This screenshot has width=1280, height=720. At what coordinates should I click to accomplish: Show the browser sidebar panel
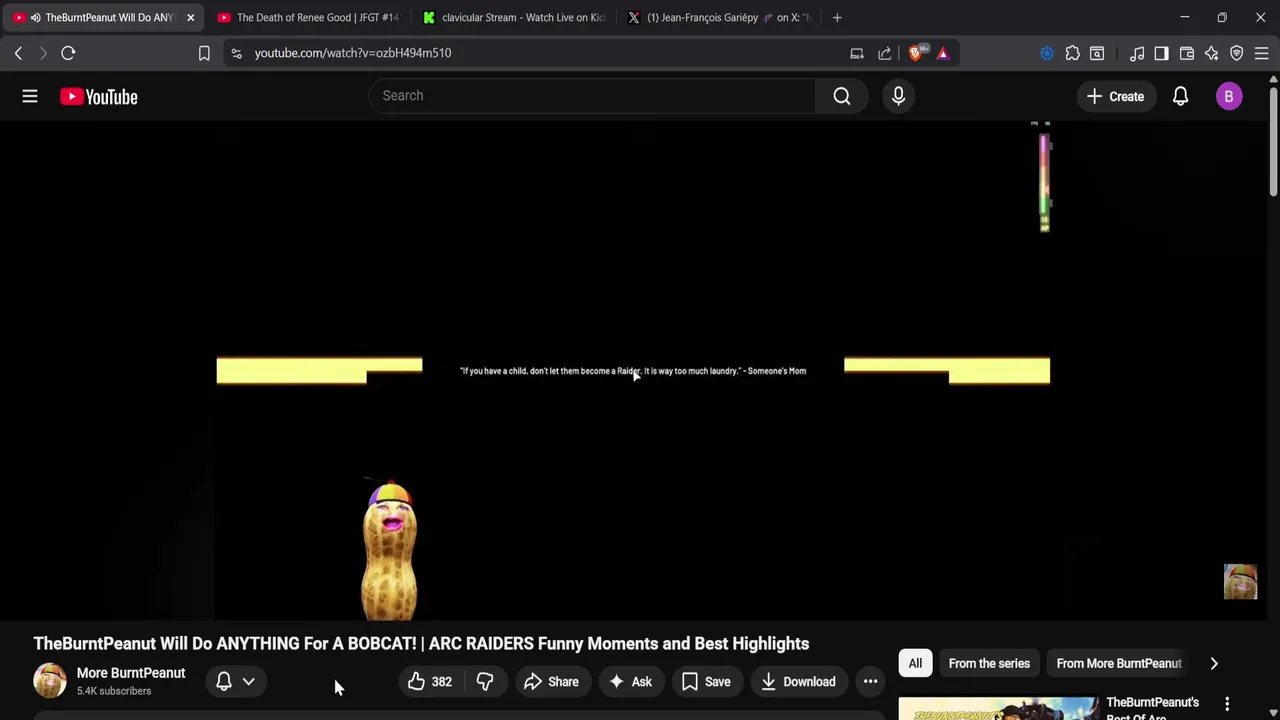point(1161,53)
